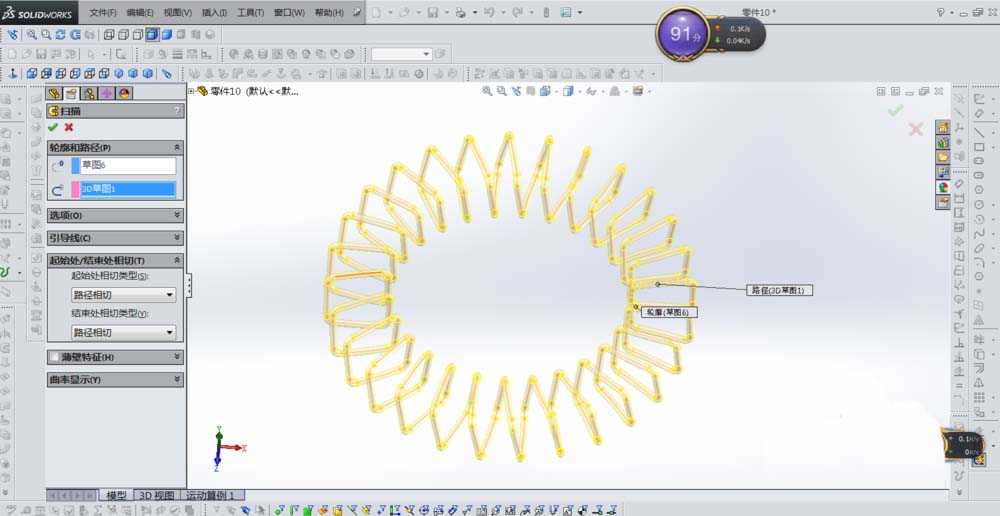Click the blue profile color swatch beside 草图6
The width and height of the screenshot is (1000, 516).
click(75, 166)
